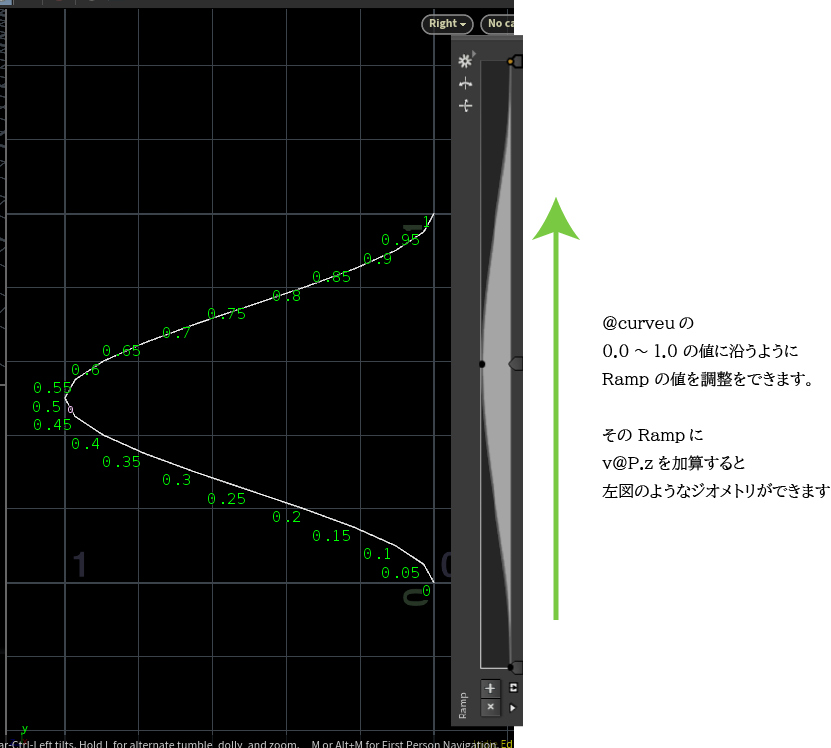This screenshot has height=748, width=831.
Task: Click the 0.7 point label
Action: pos(176,333)
